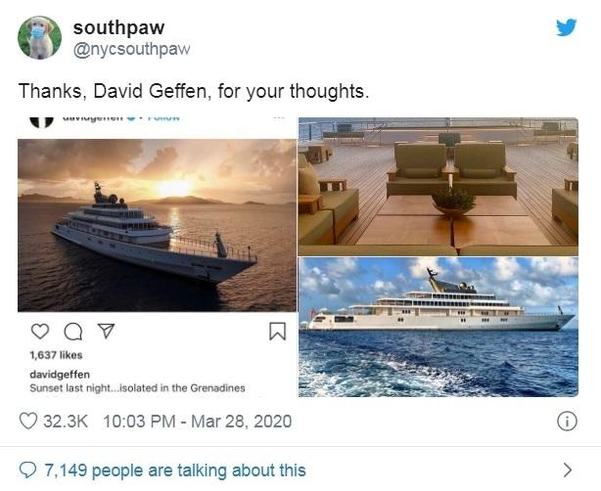Open the white yacht on blue sea photo
The image size is (601, 491).
tap(438, 327)
